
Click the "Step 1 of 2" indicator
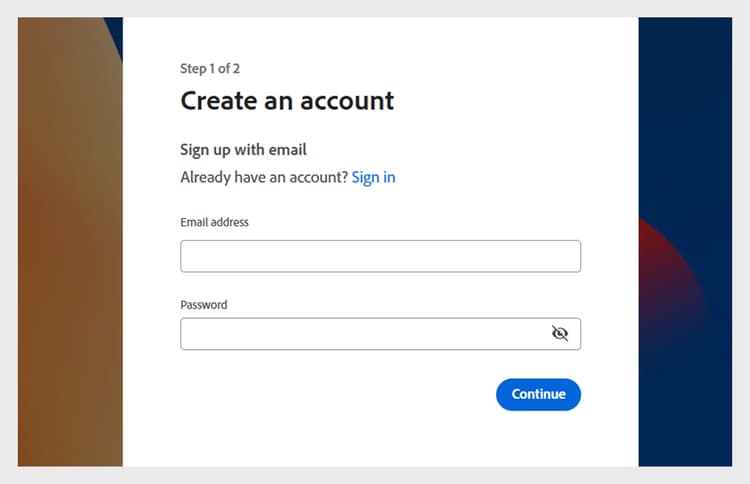[210, 69]
